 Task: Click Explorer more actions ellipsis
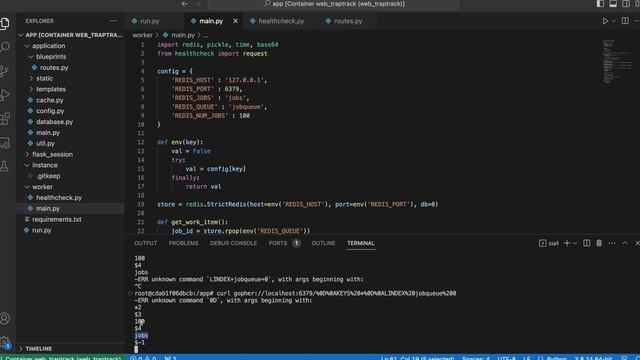113,21
